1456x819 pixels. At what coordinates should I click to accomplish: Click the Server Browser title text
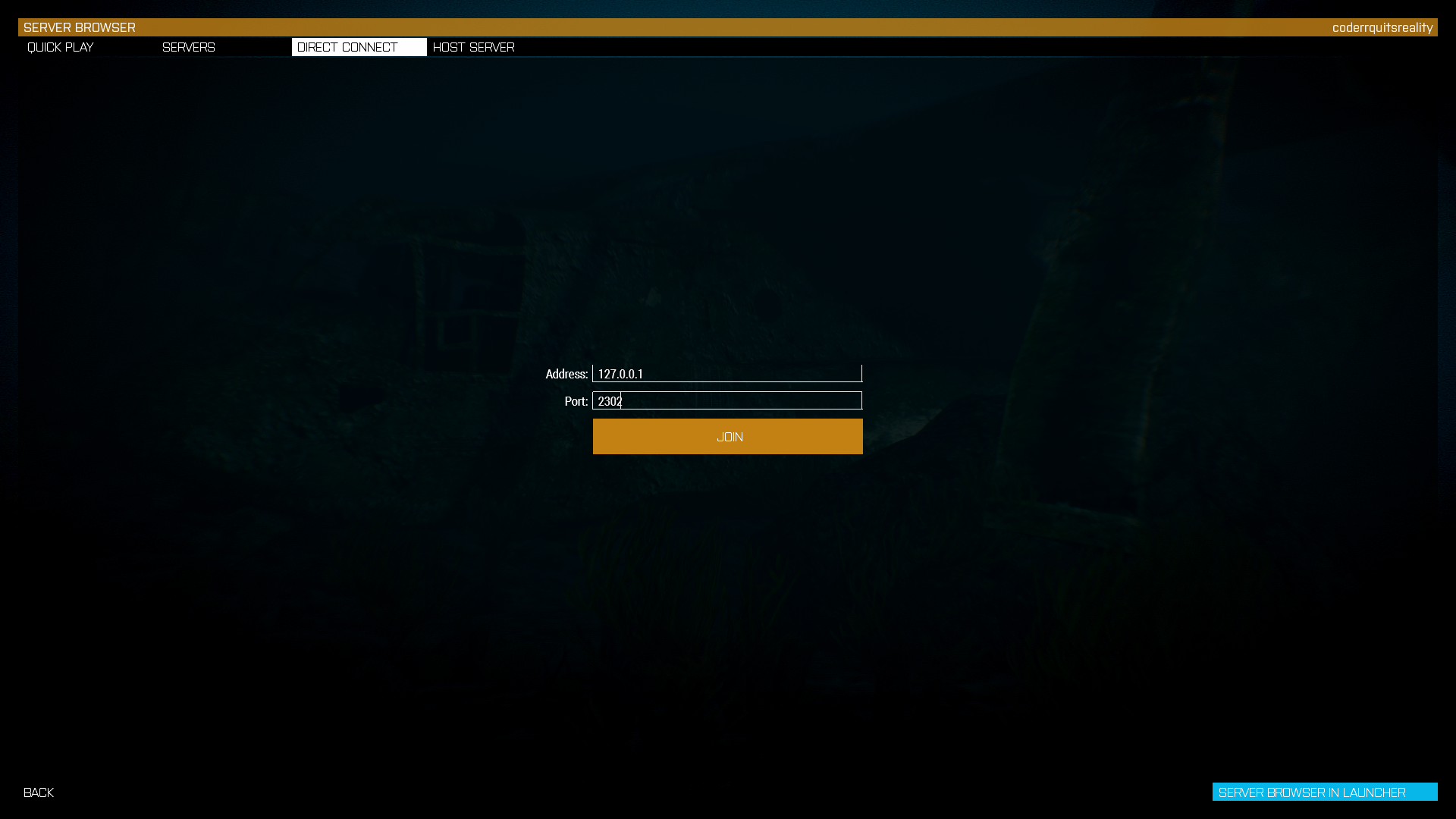80,27
